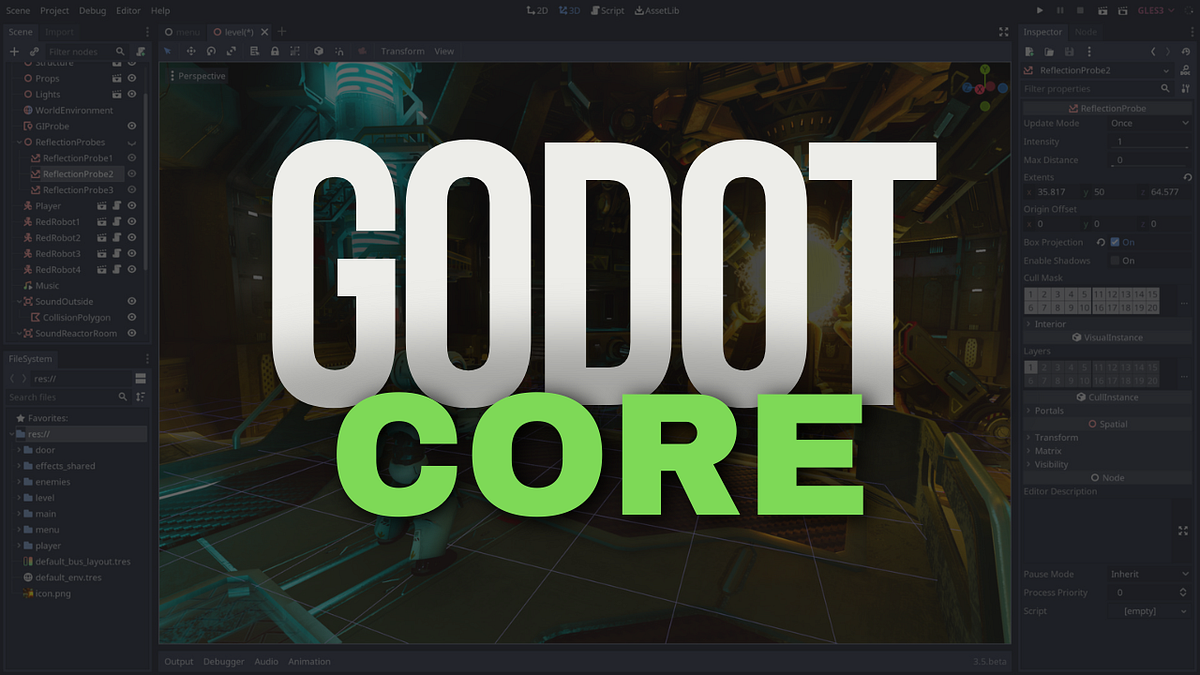Select the Rotate tool in viewport toolbar
The image size is (1200, 675).
click(211, 51)
